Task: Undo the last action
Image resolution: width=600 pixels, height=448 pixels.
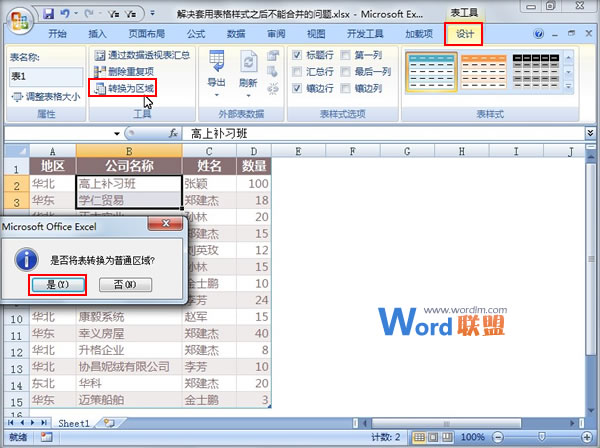Action: (65, 14)
